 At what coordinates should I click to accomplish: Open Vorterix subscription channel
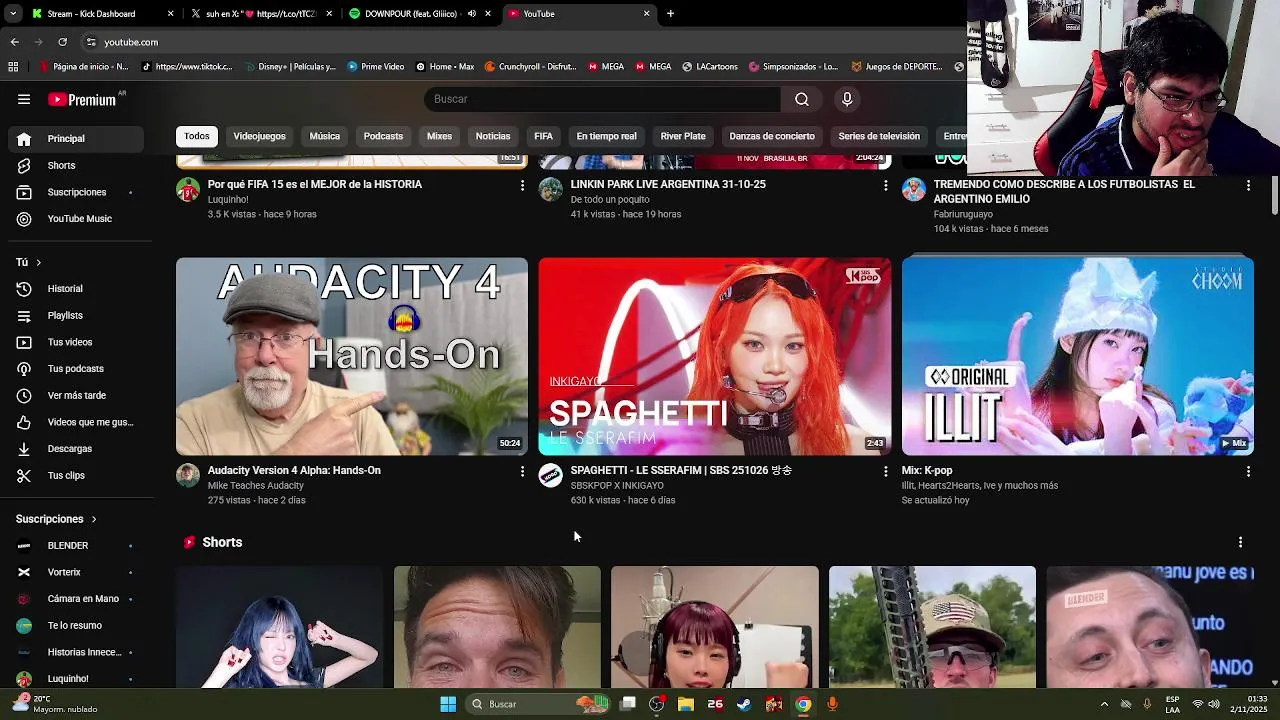coord(76,572)
